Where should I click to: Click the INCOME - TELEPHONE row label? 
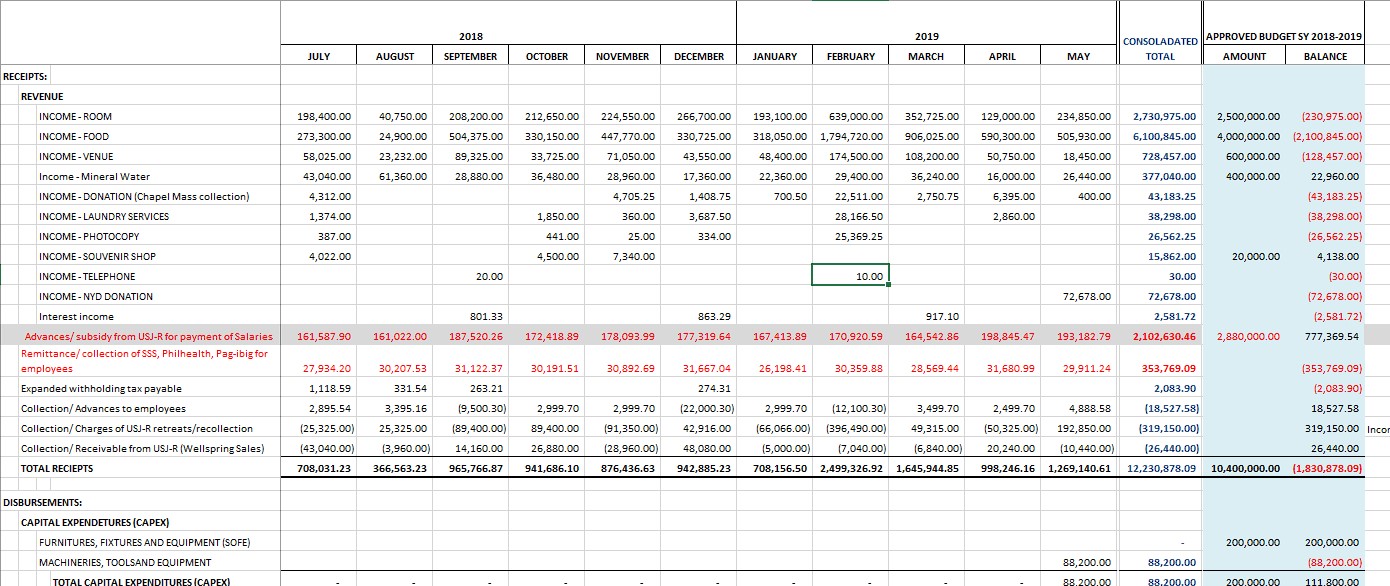pos(86,277)
